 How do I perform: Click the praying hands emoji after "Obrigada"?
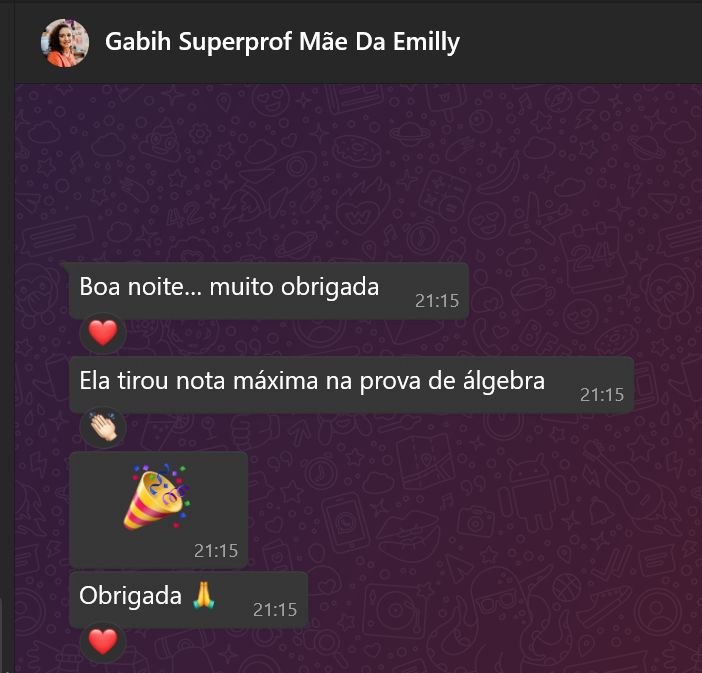point(204,595)
